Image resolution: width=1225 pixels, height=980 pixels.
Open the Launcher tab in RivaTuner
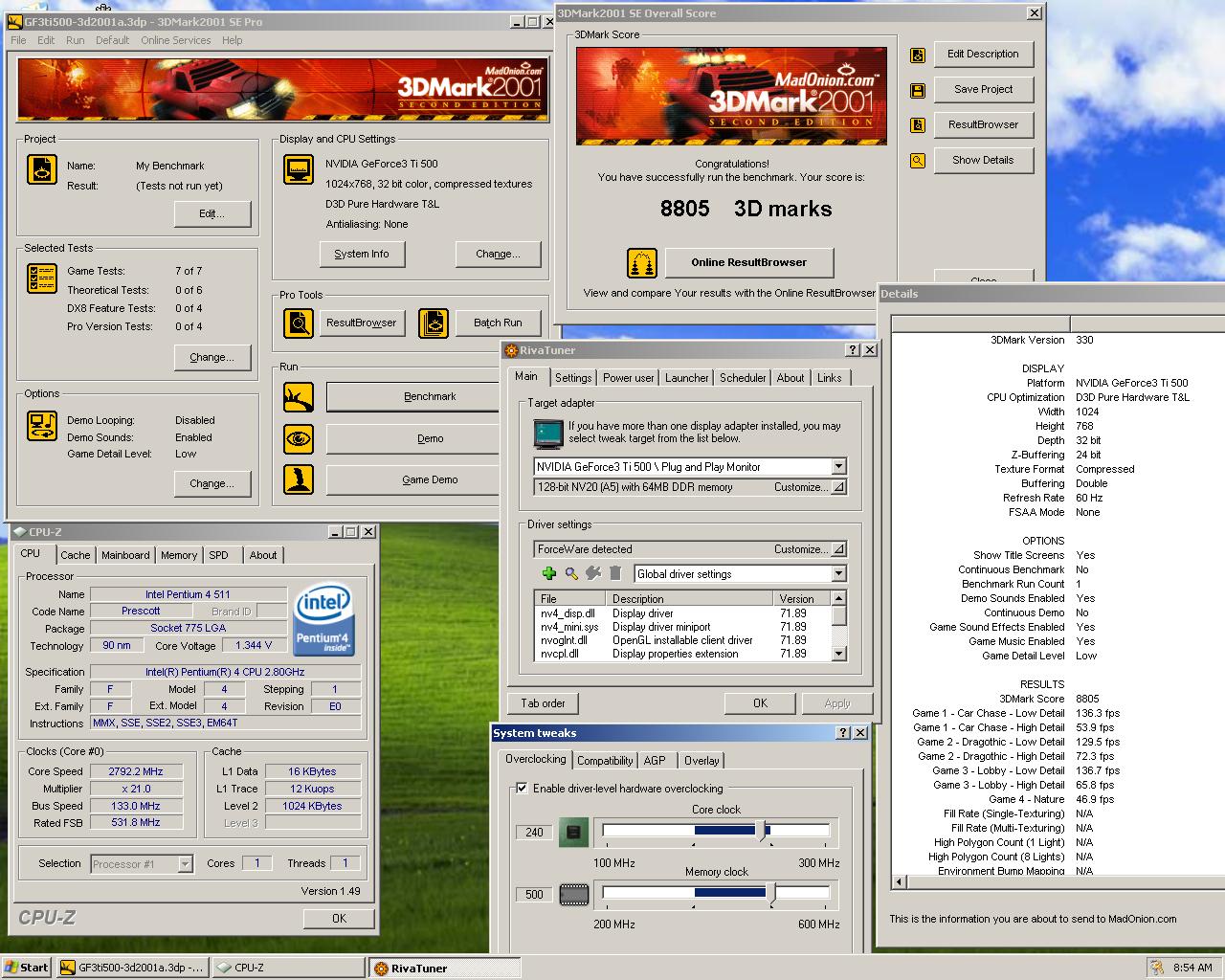point(687,378)
